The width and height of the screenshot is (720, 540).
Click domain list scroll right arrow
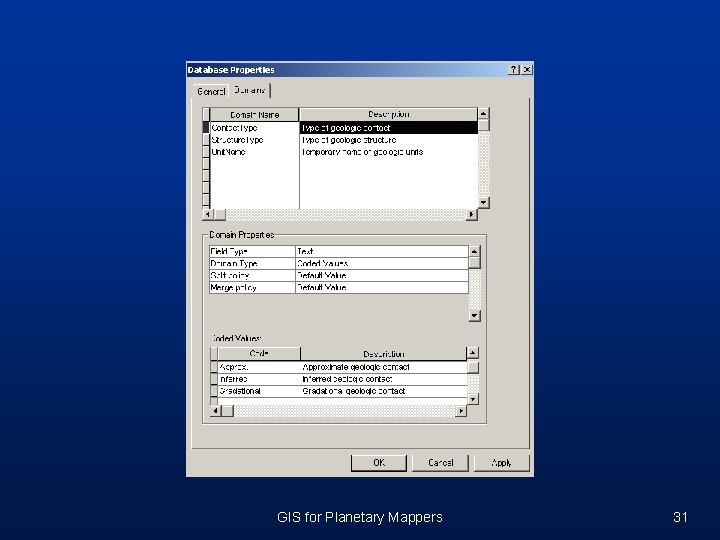pyautogui.click(x=472, y=214)
